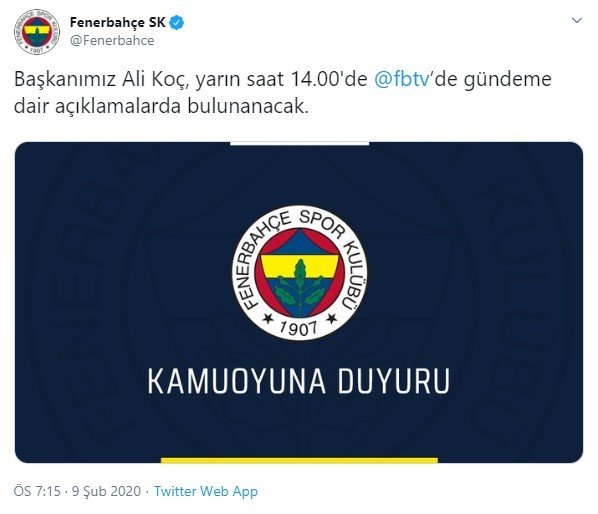598x514 pixels.
Task: Click the green oak leaf in the crest
Action: (300, 288)
